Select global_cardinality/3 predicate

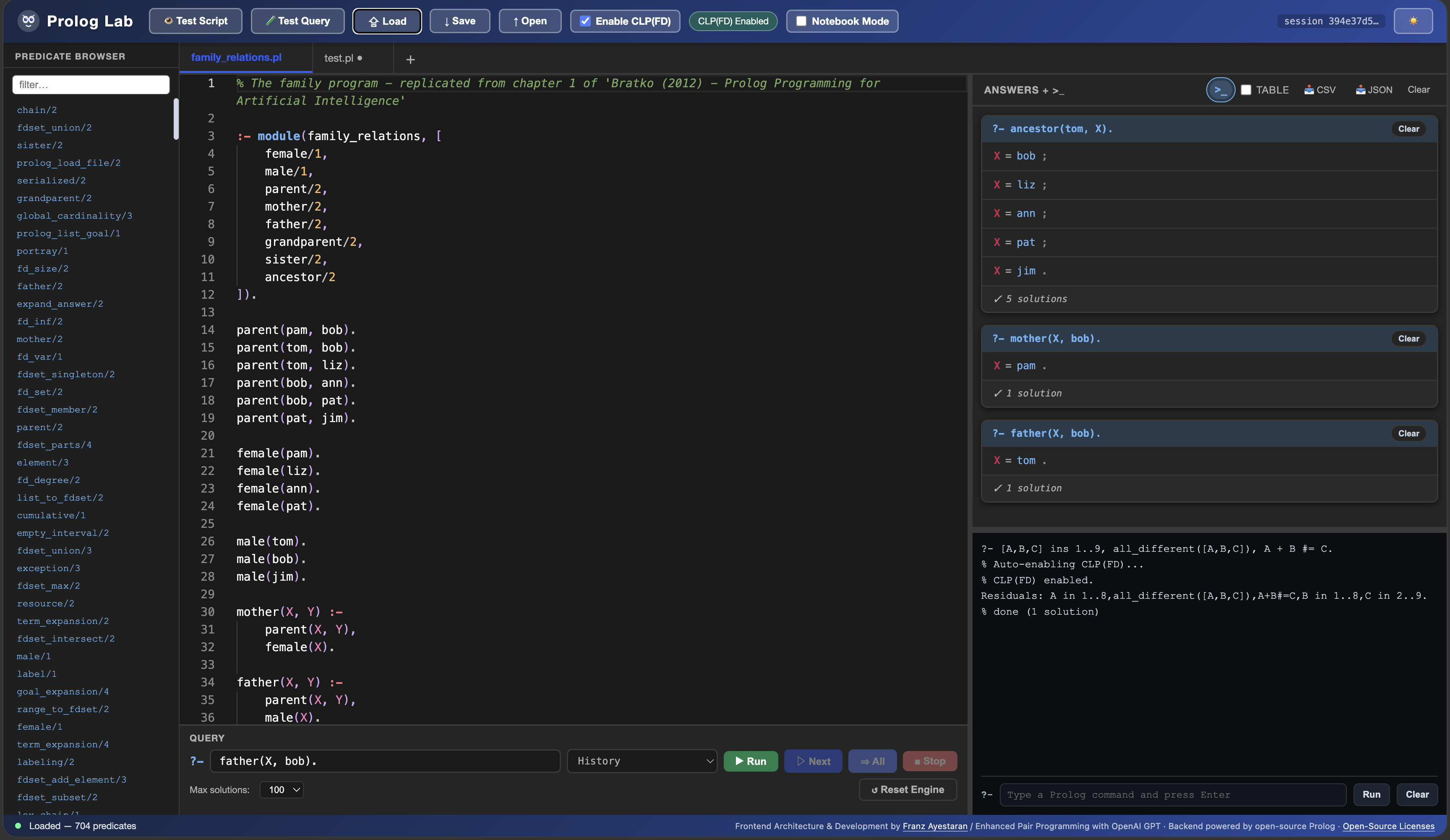74,216
